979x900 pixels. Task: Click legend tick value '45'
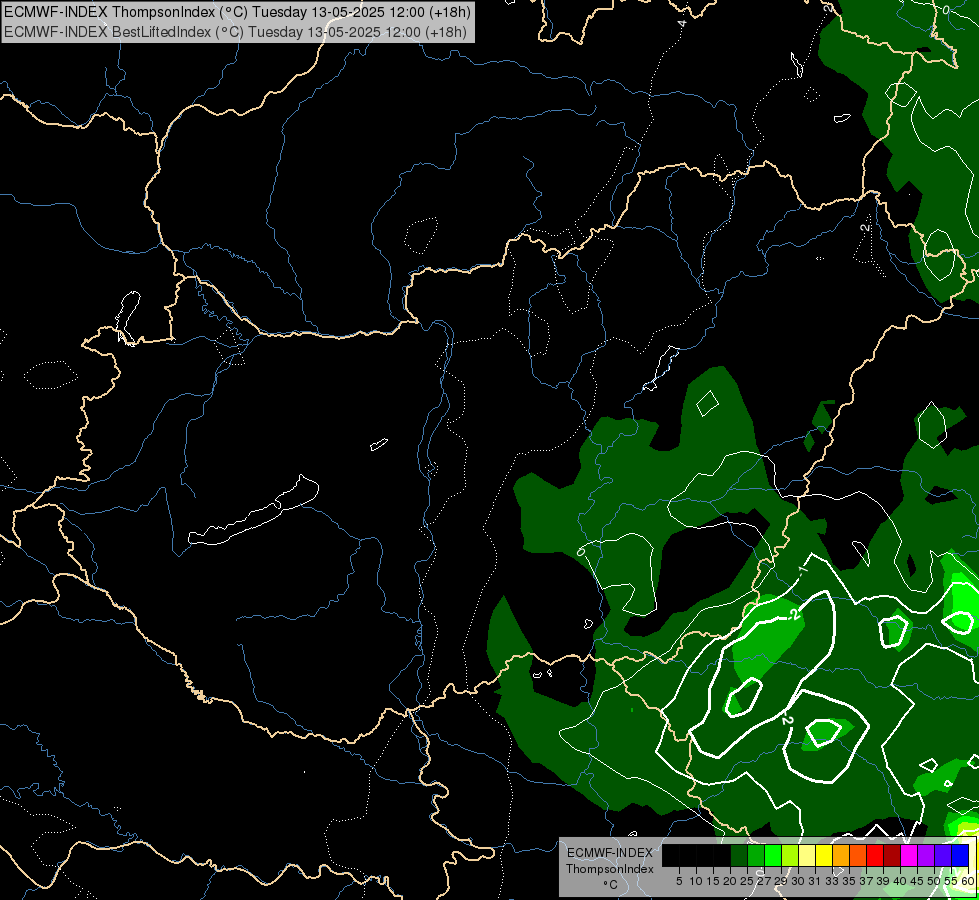917,881
